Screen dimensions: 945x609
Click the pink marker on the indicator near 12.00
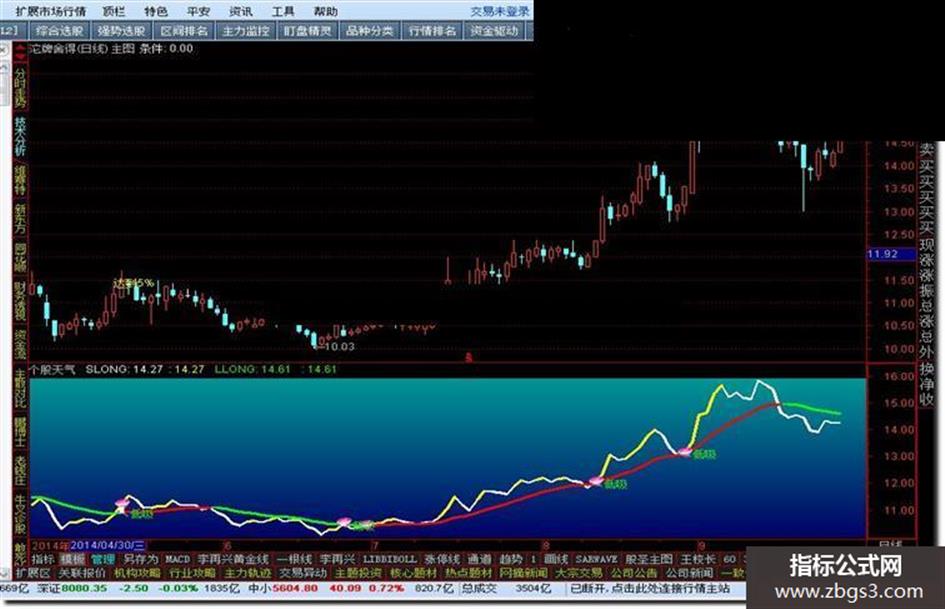point(595,481)
